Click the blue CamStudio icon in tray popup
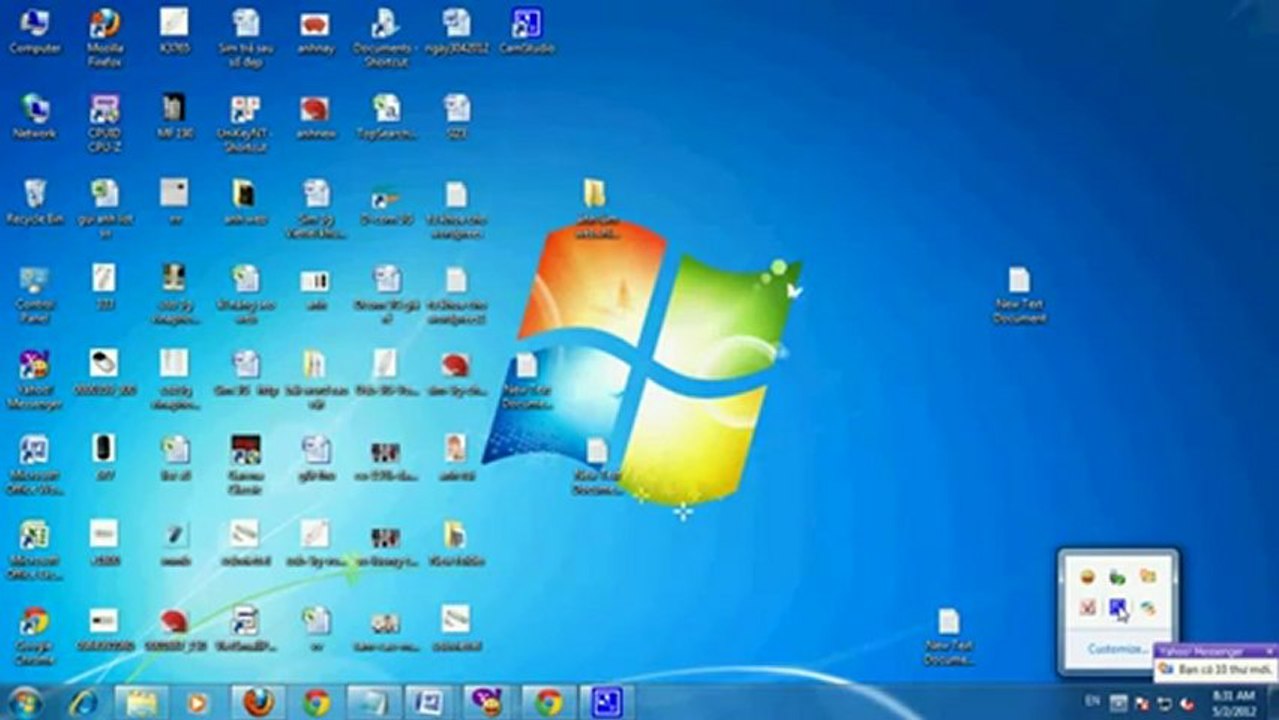This screenshot has width=1279, height=720. [x=1118, y=606]
